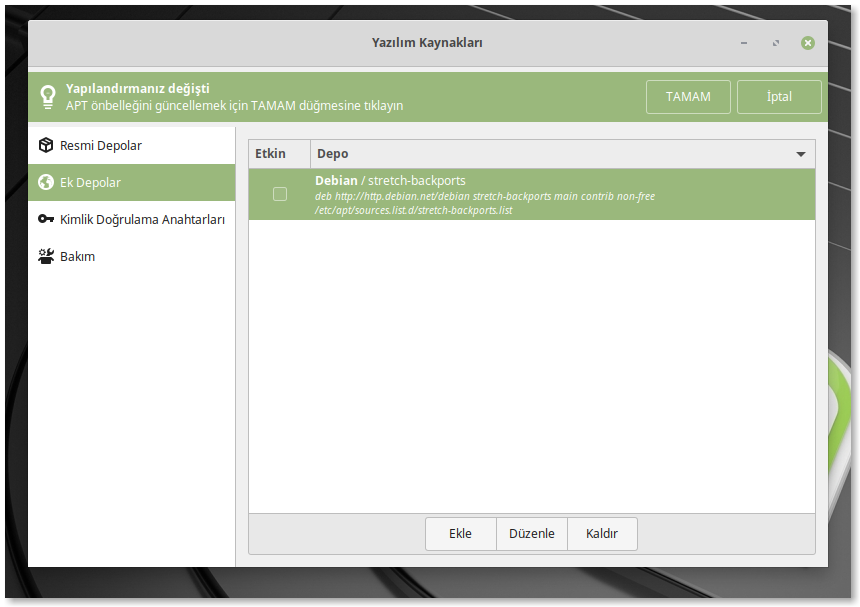Click the key icon for Kimlik Doğrulama Anahtarları

[x=46, y=219]
